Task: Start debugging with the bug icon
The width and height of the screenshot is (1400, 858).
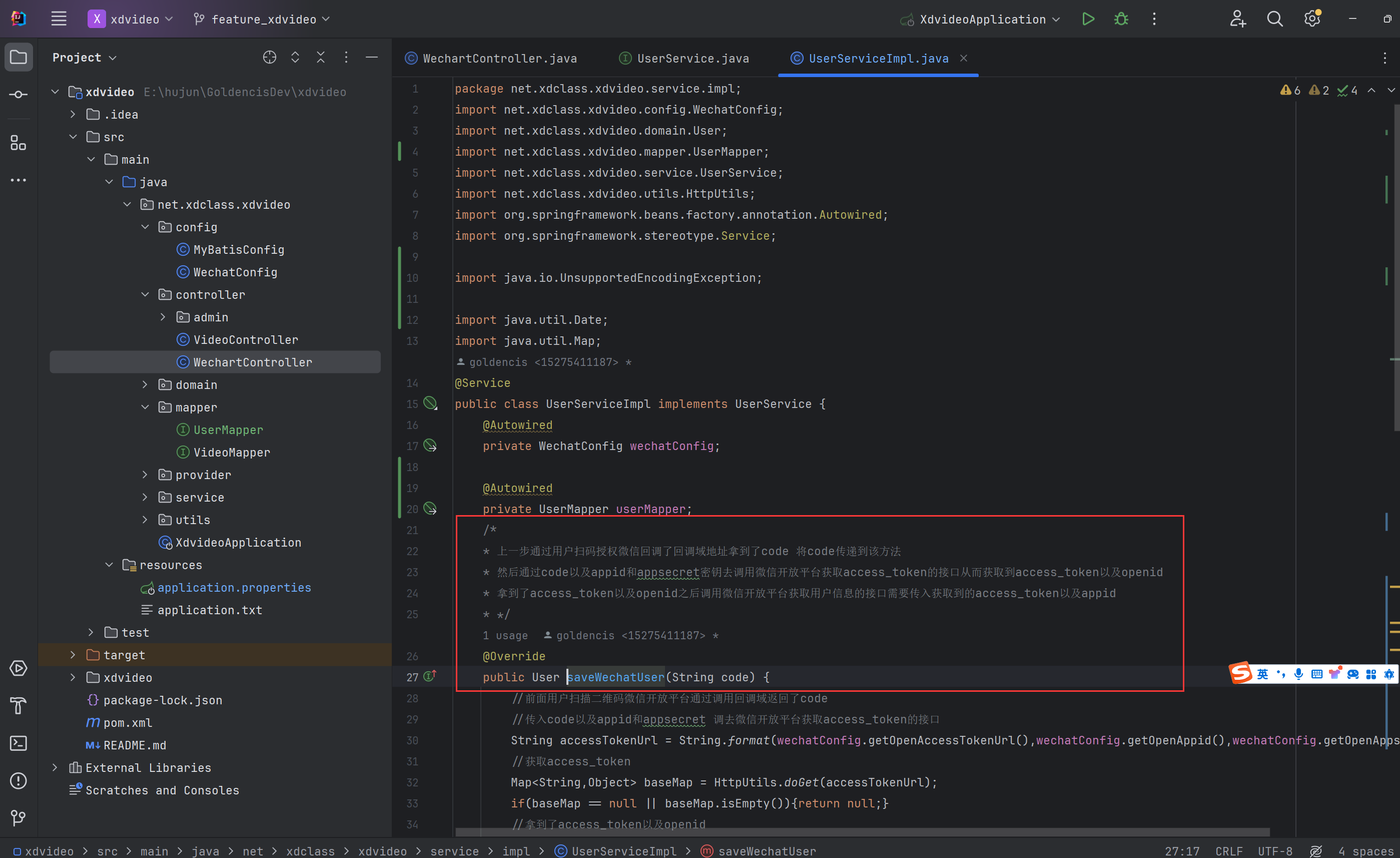Action: 1121,19
